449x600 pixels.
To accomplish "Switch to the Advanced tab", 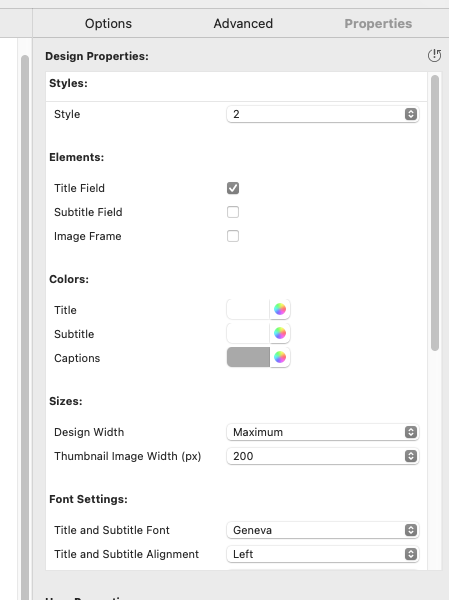I will coord(243,24).
